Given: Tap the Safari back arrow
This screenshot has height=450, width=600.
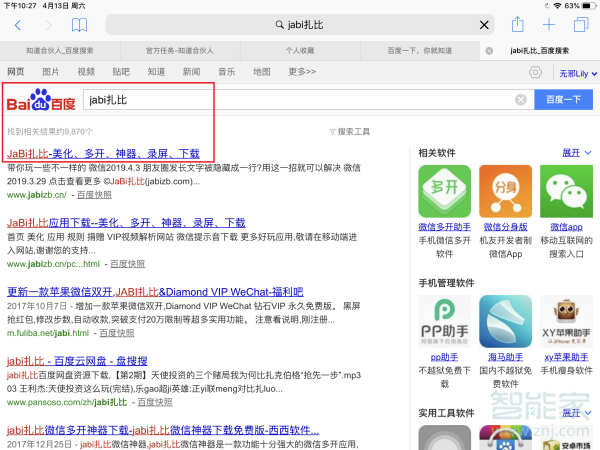Looking at the screenshot, I should [18, 25].
